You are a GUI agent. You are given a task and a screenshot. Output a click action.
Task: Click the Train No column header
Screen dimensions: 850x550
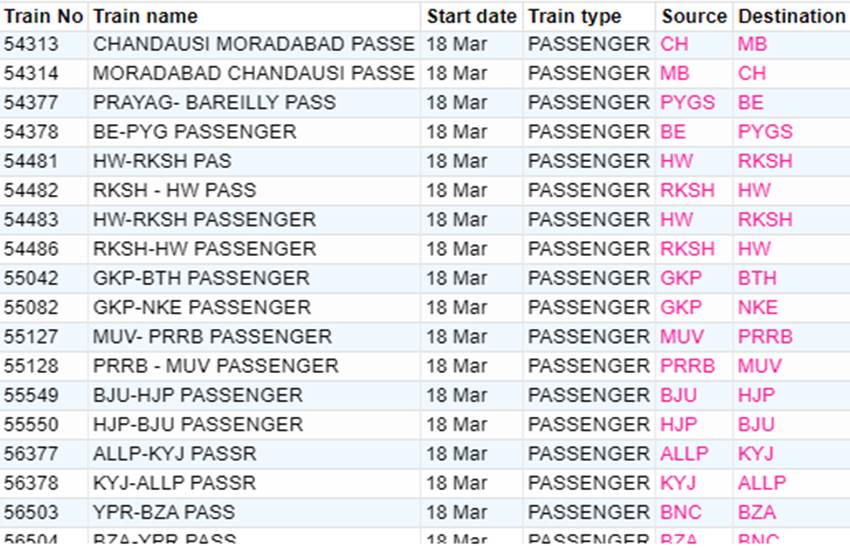point(43,16)
